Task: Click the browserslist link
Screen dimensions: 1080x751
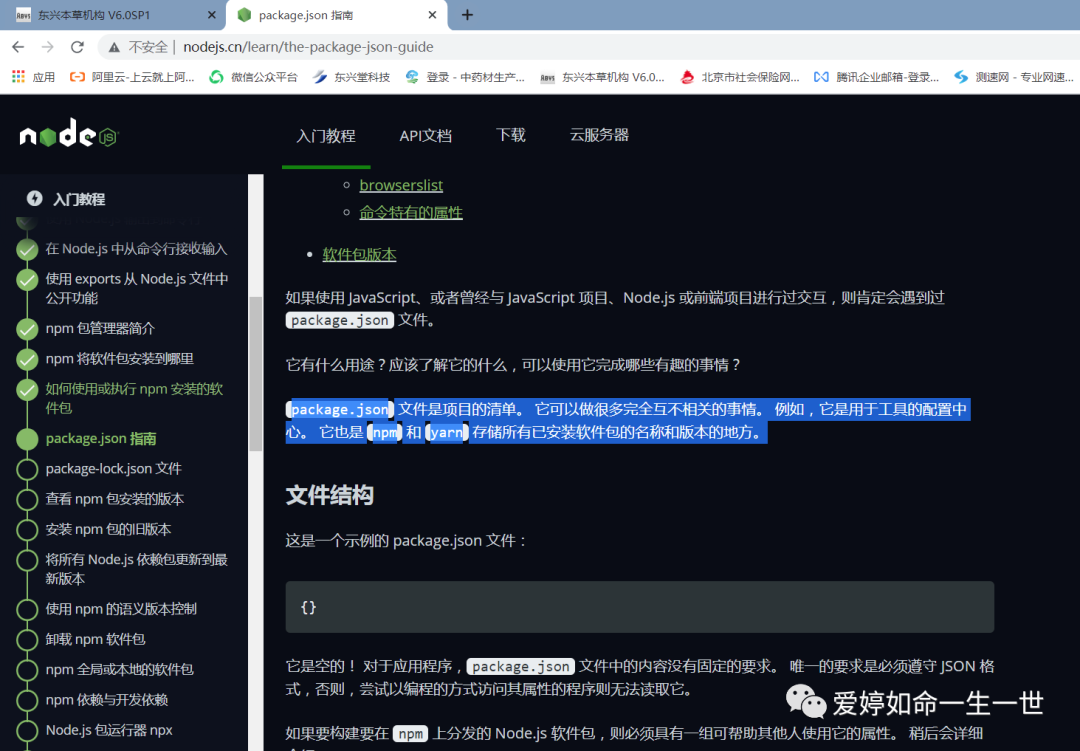Action: point(401,185)
